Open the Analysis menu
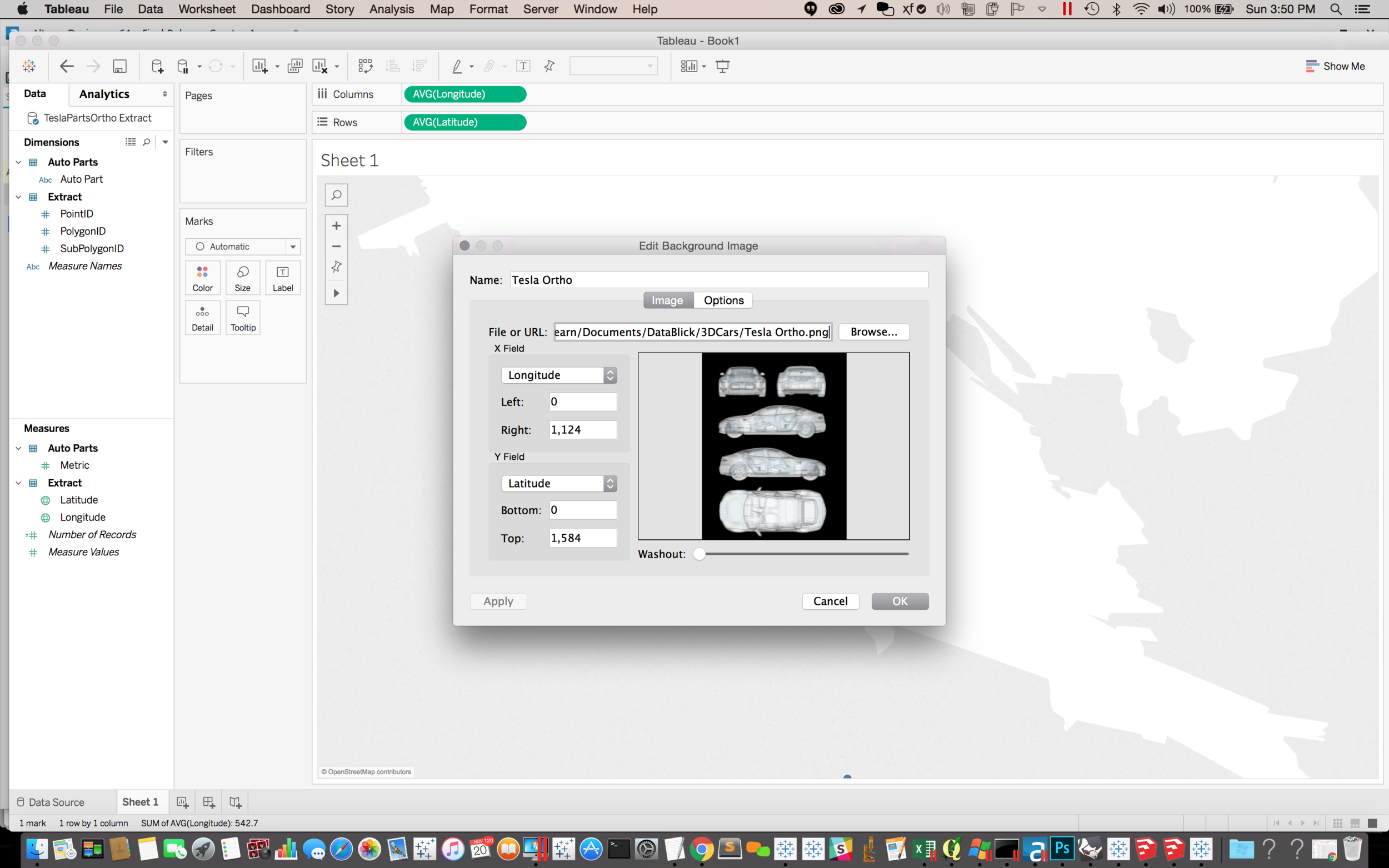This screenshot has width=1389, height=868. pos(392,9)
